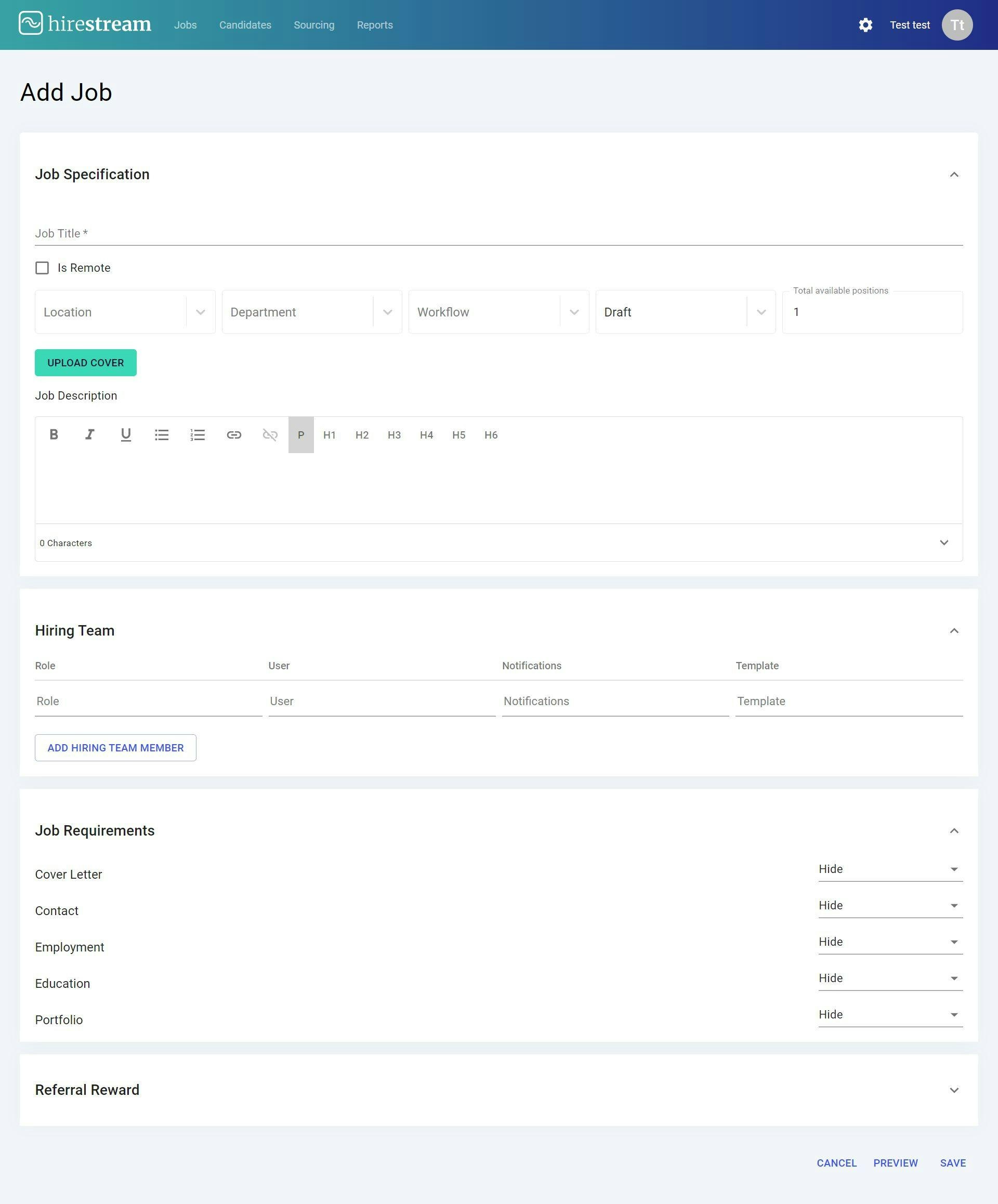The height and width of the screenshot is (1204, 998).
Task: Click the insert link icon
Action: coord(234,434)
